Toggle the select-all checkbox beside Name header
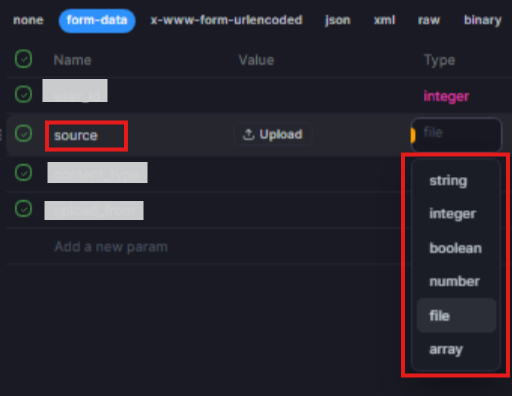This screenshot has height=396, width=512. pyautogui.click(x=23, y=59)
